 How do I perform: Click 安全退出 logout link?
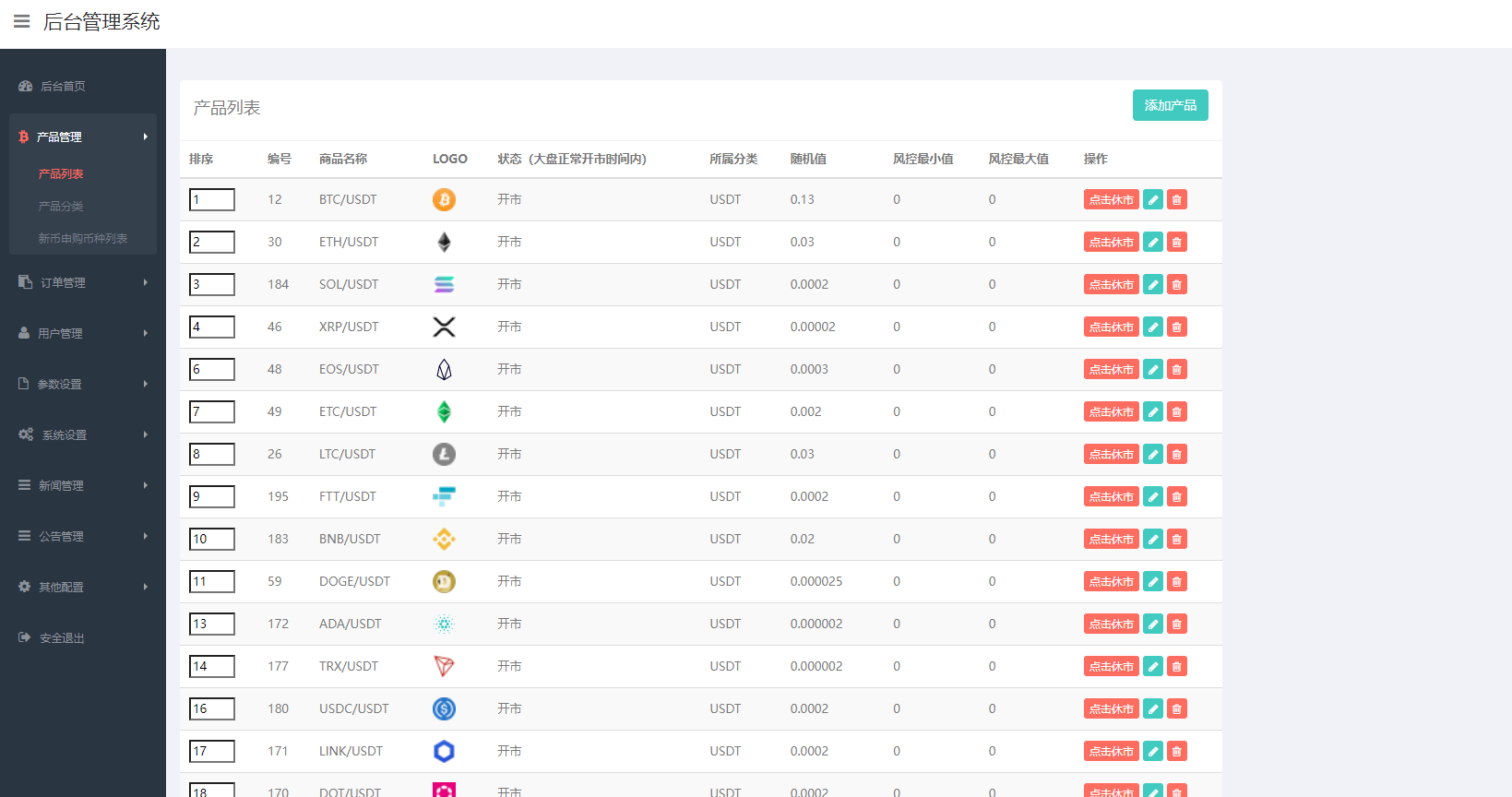(x=62, y=637)
